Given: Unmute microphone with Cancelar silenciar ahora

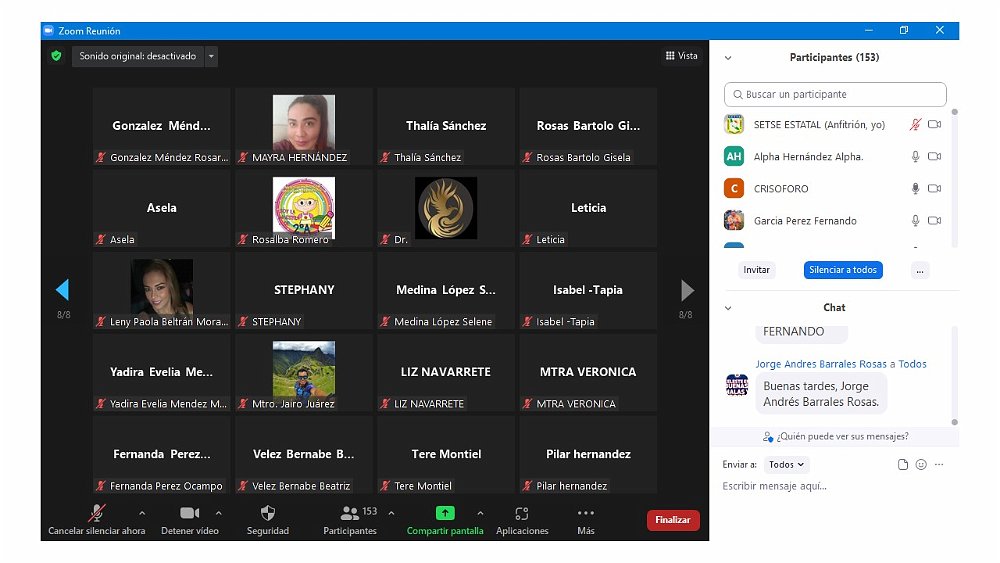Looking at the screenshot, I should (97, 513).
